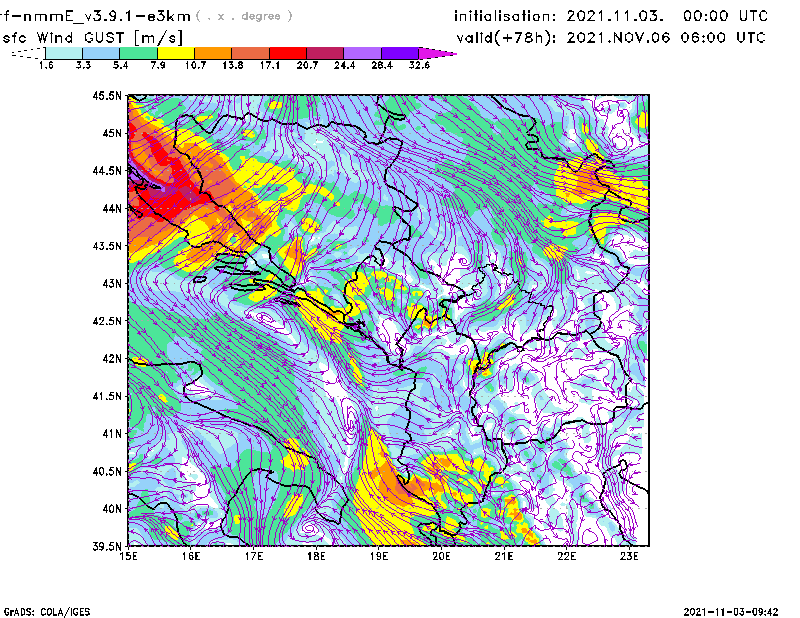
Task: Click the '40N' latitude label
Action: point(112,509)
